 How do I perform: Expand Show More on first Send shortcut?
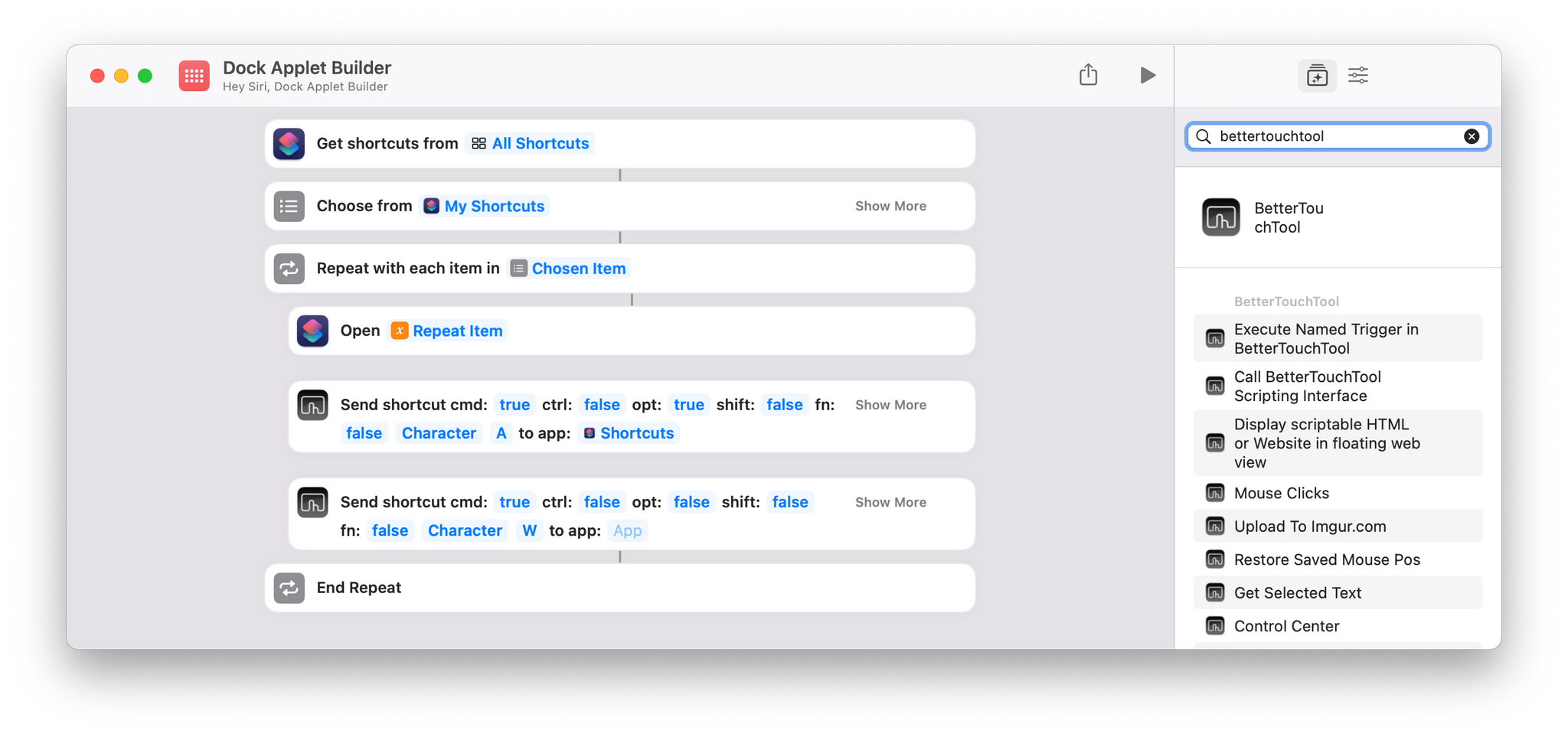890,405
